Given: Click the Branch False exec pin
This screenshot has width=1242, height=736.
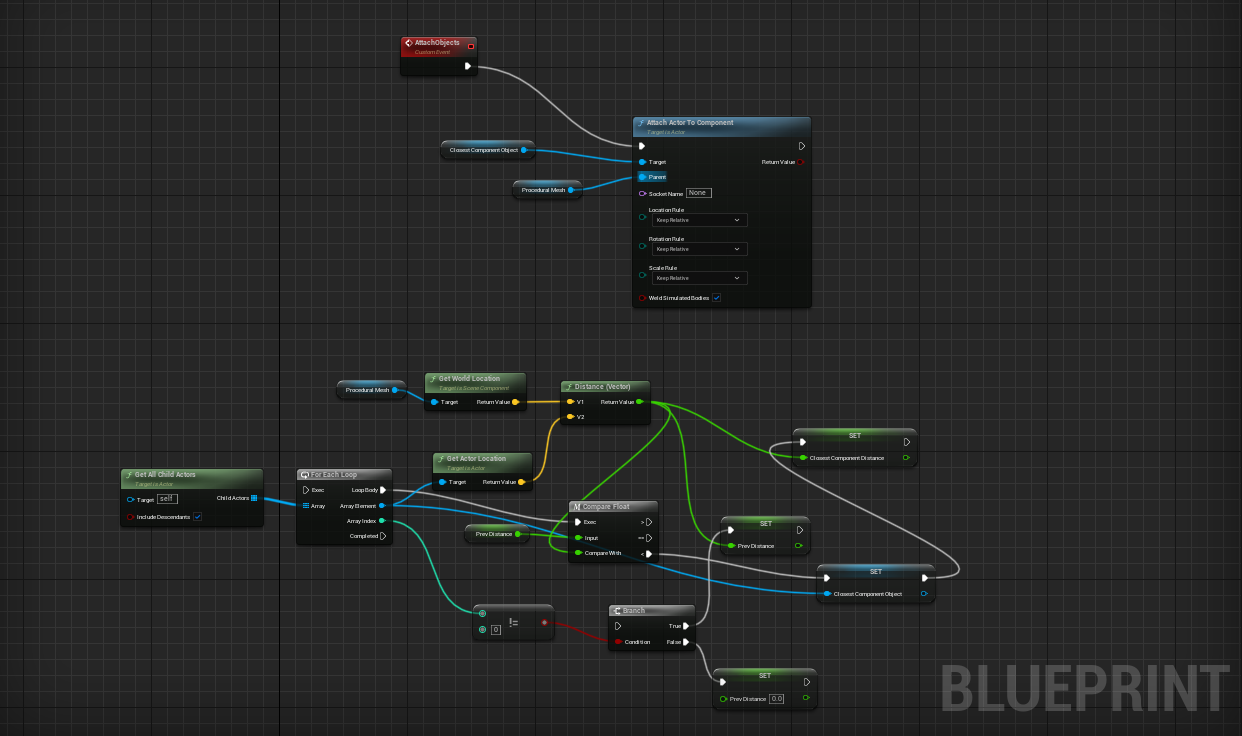Looking at the screenshot, I should 686,642.
